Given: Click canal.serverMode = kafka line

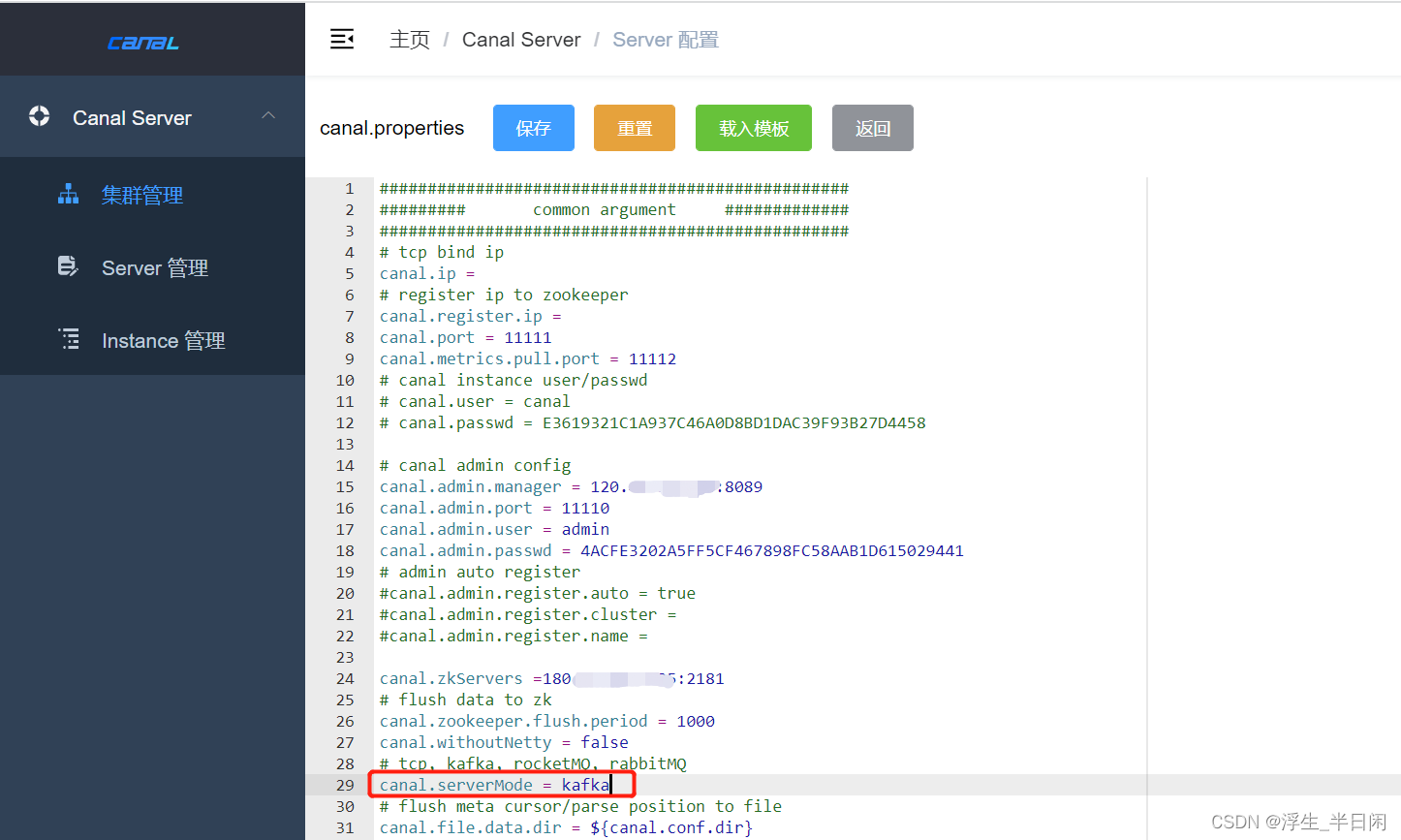Looking at the screenshot, I should [494, 785].
